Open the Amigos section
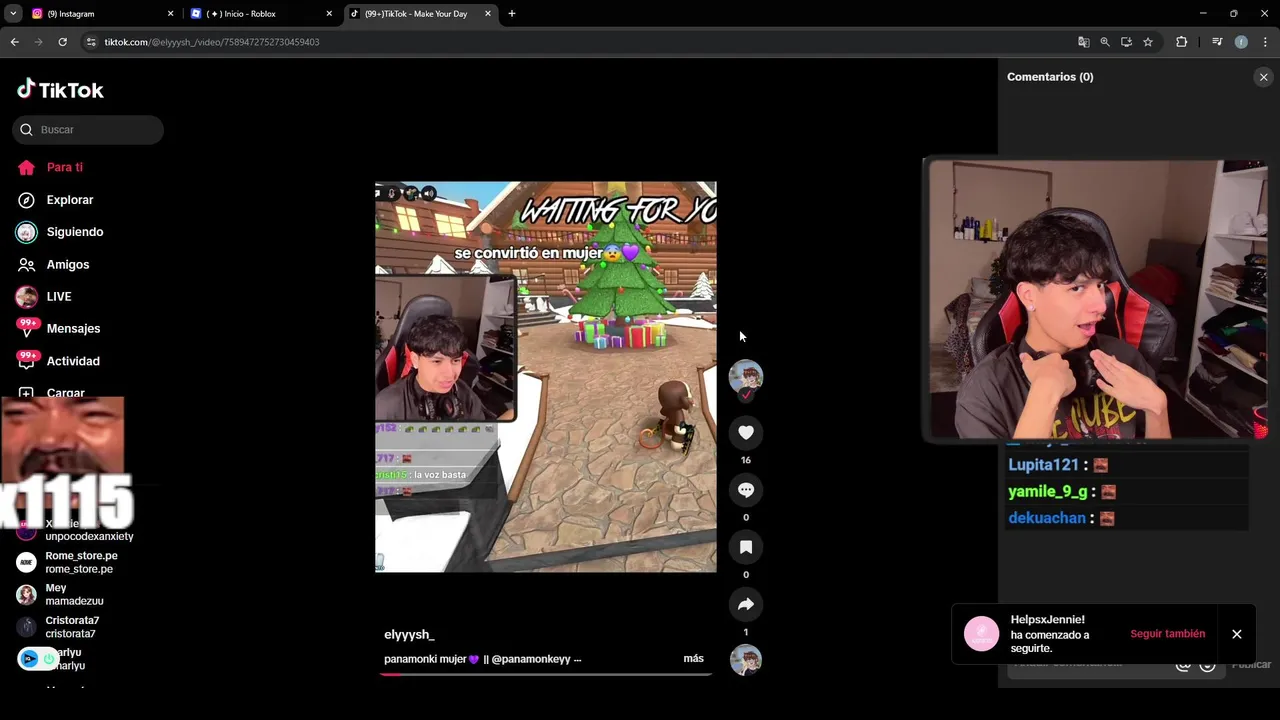Viewport: 1280px width, 720px height. (x=67, y=264)
